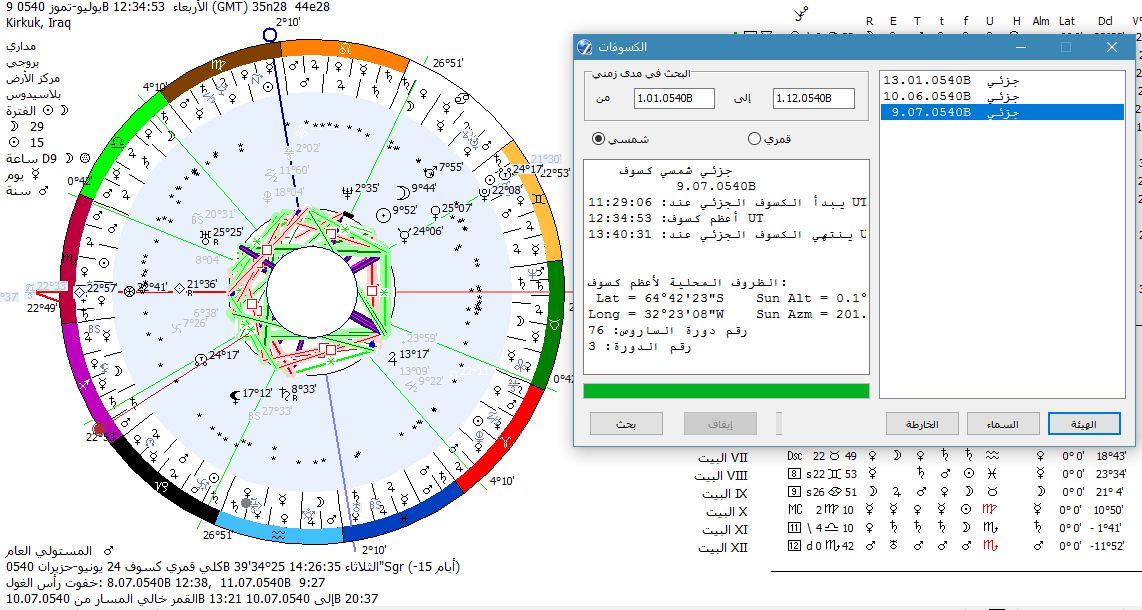Screen dimensions: 1142x610
Task: Click the الخارطة map button
Action: (922, 424)
